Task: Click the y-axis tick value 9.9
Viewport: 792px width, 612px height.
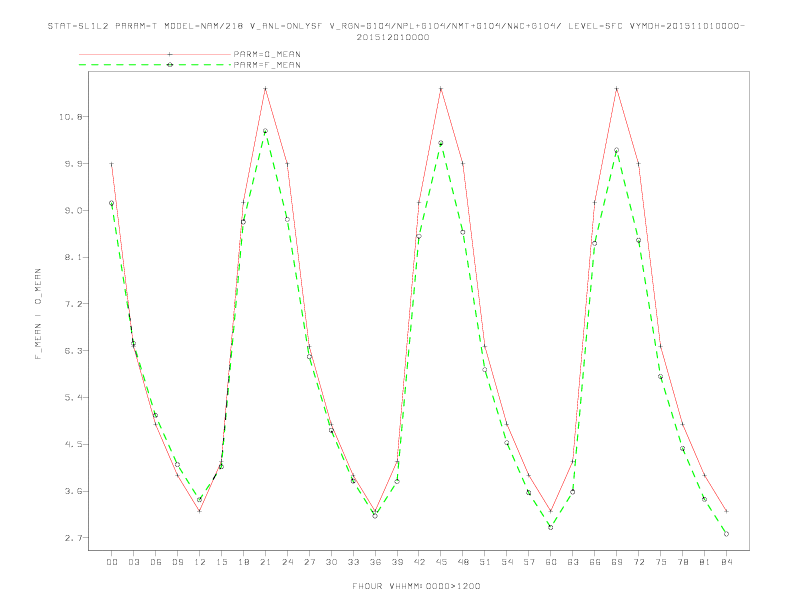Action: pyautogui.click(x=76, y=164)
